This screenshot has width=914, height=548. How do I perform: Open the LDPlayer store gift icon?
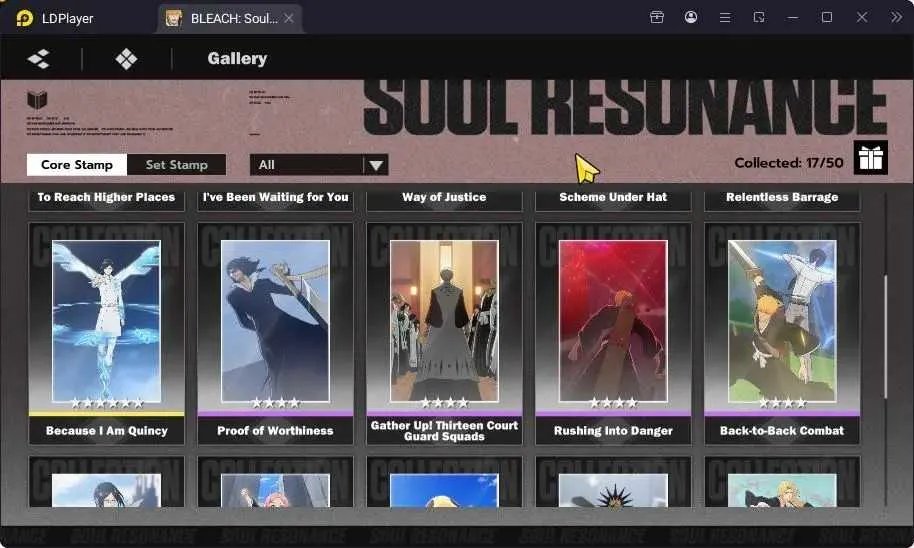(657, 17)
